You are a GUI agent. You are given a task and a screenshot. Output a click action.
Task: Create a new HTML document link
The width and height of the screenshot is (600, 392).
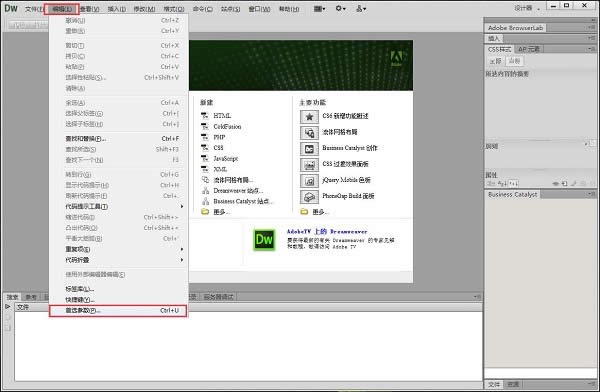(222, 116)
